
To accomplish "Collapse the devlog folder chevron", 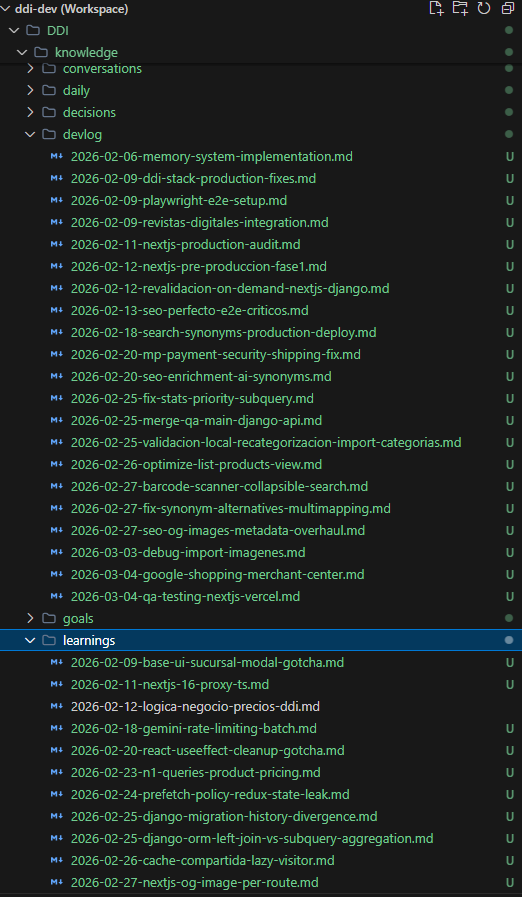I will pos(30,134).
